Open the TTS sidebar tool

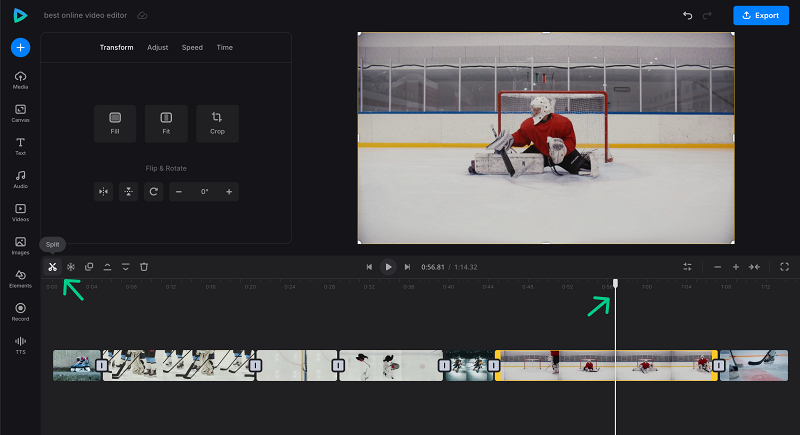(20, 345)
